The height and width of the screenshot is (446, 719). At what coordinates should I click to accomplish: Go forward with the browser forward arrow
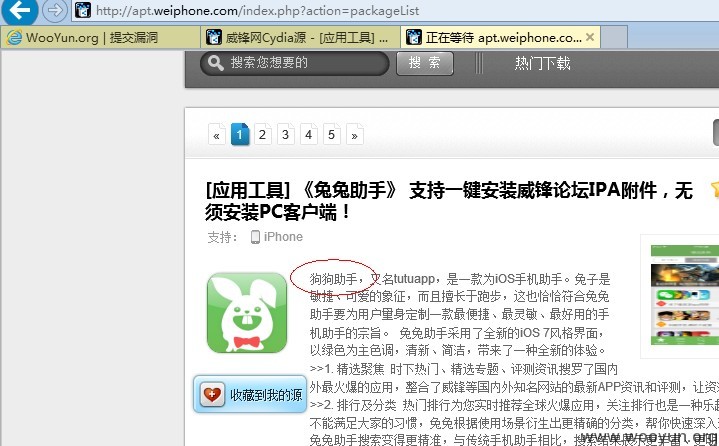(55, 10)
